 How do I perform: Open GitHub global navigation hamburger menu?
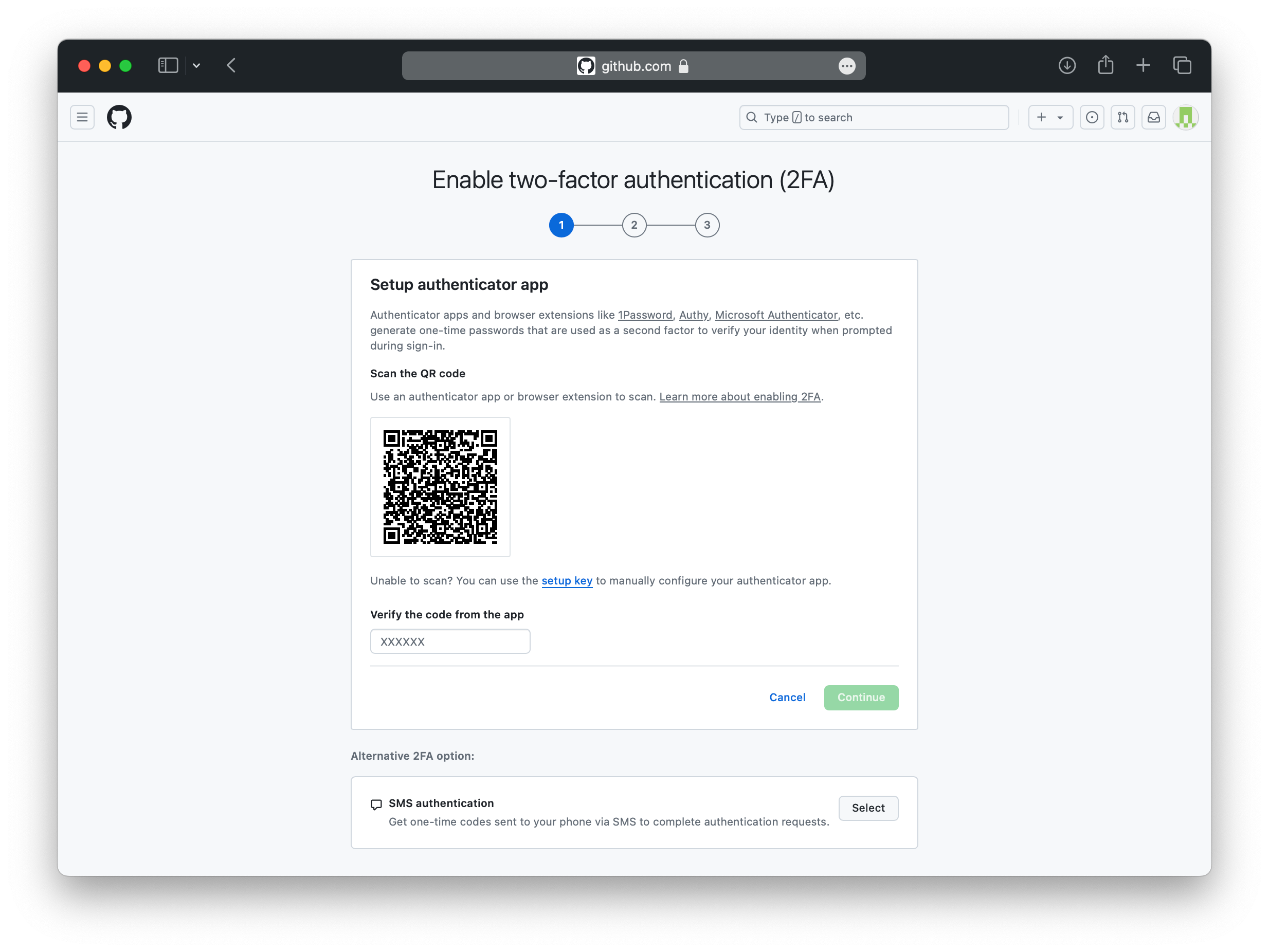[82, 118]
